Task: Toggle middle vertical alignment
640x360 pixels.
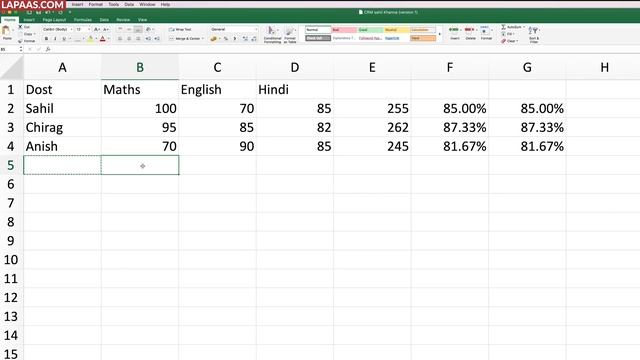Action: coord(129,29)
